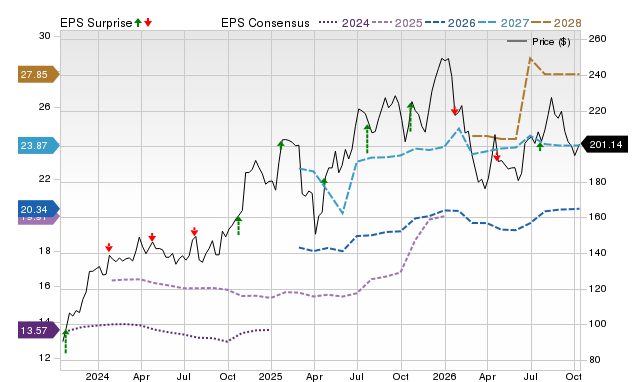Click the green surprise arrow near July 2026
This screenshot has width=640, height=382.
click(540, 147)
